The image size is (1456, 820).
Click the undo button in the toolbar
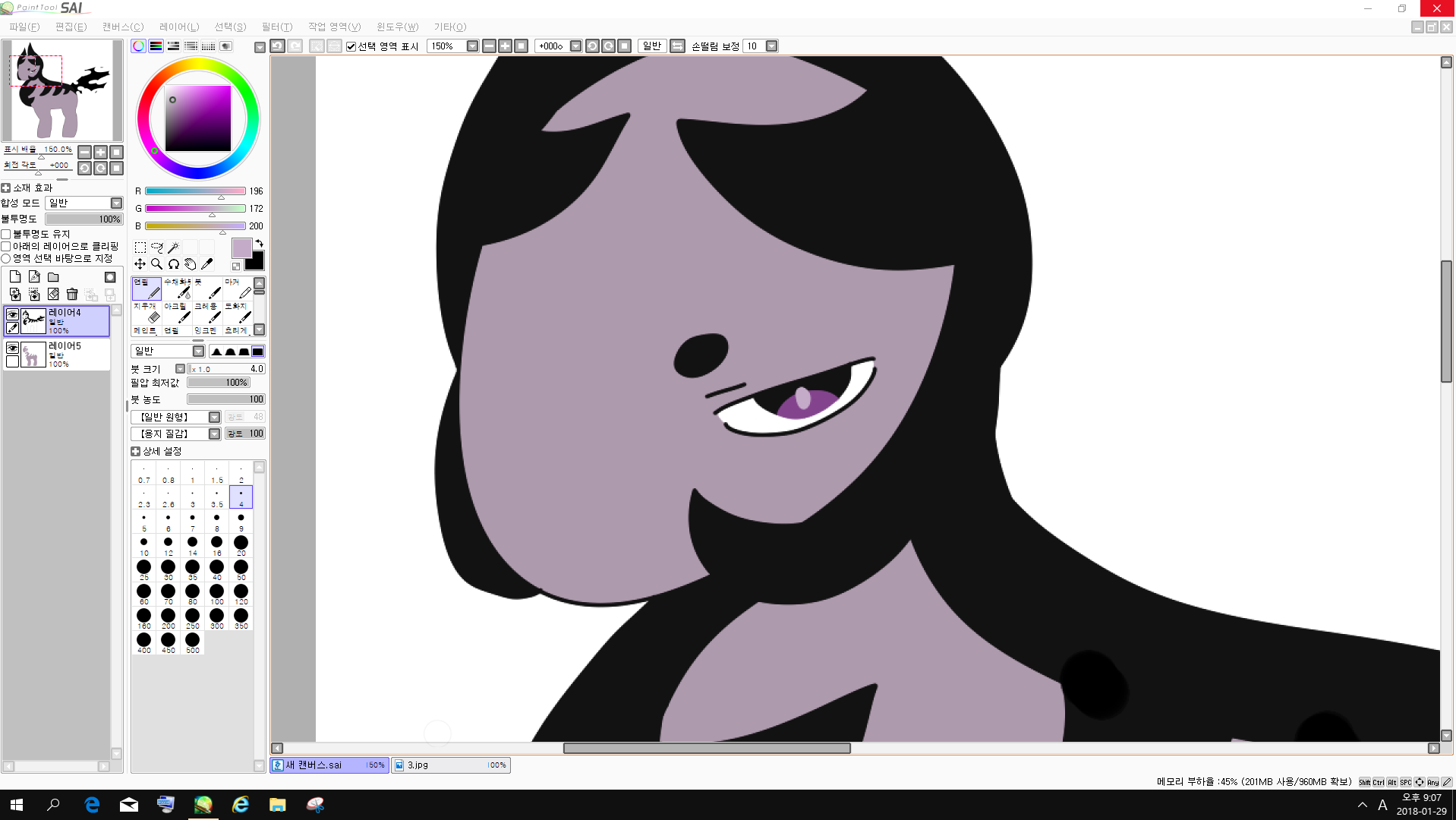click(278, 46)
